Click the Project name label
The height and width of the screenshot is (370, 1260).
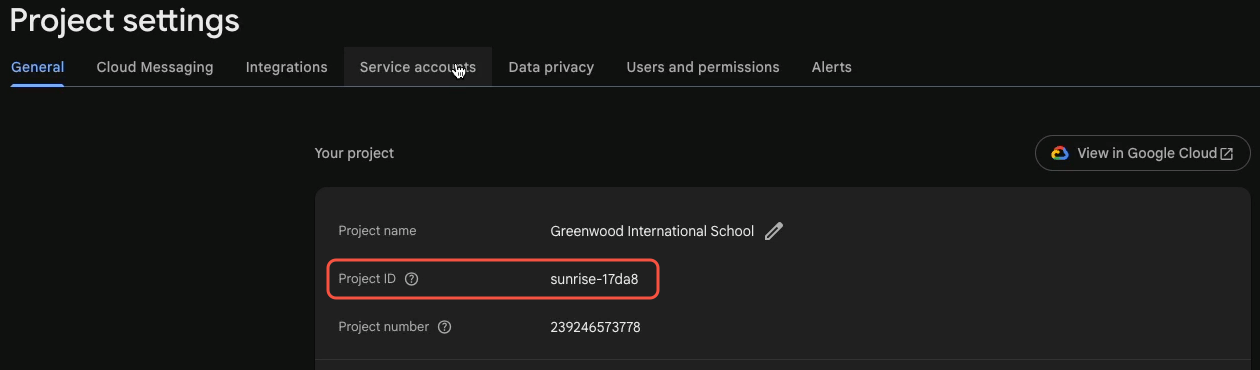pos(377,231)
